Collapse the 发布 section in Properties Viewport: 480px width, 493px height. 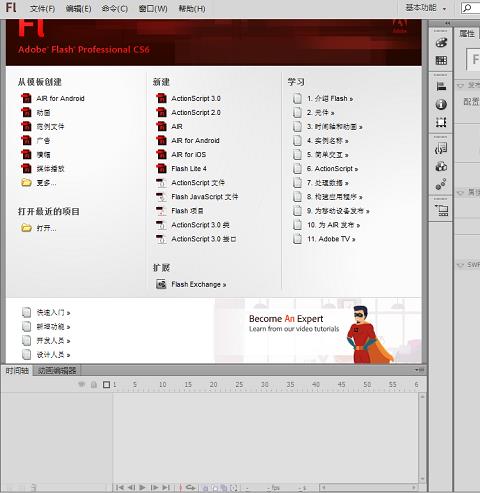(x=461, y=86)
